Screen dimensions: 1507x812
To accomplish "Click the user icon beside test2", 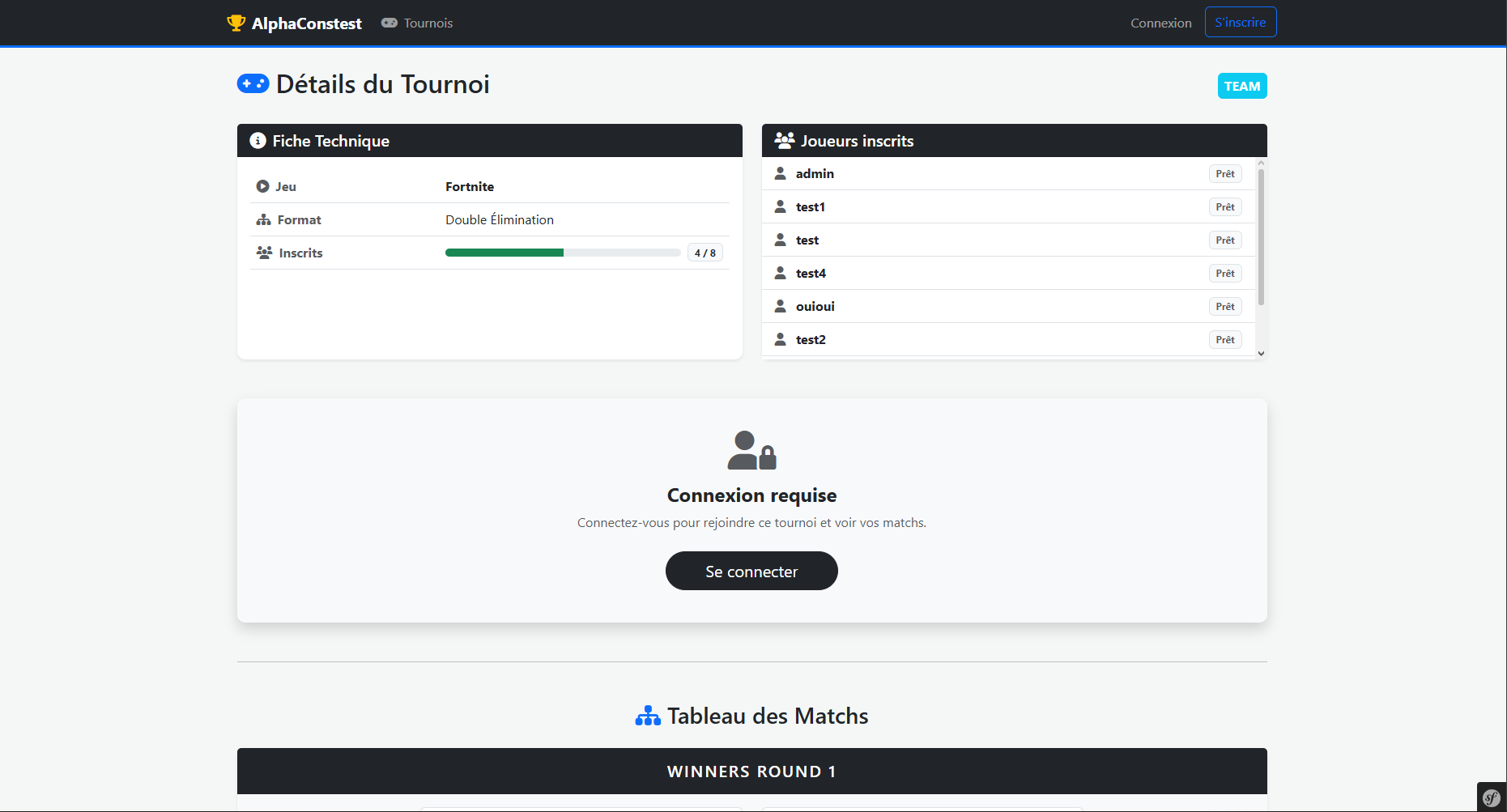I will [x=781, y=339].
